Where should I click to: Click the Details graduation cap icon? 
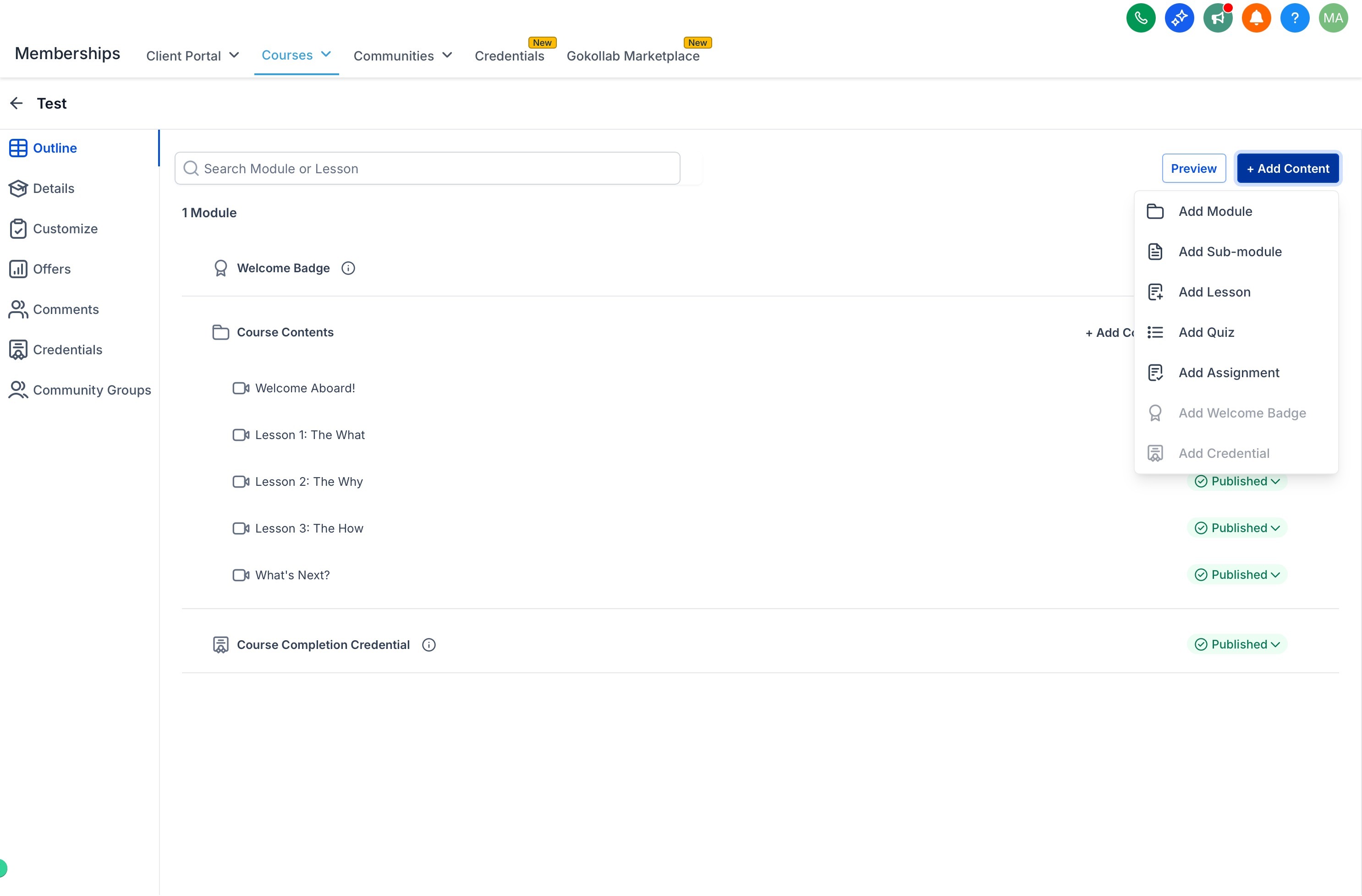pyautogui.click(x=18, y=188)
